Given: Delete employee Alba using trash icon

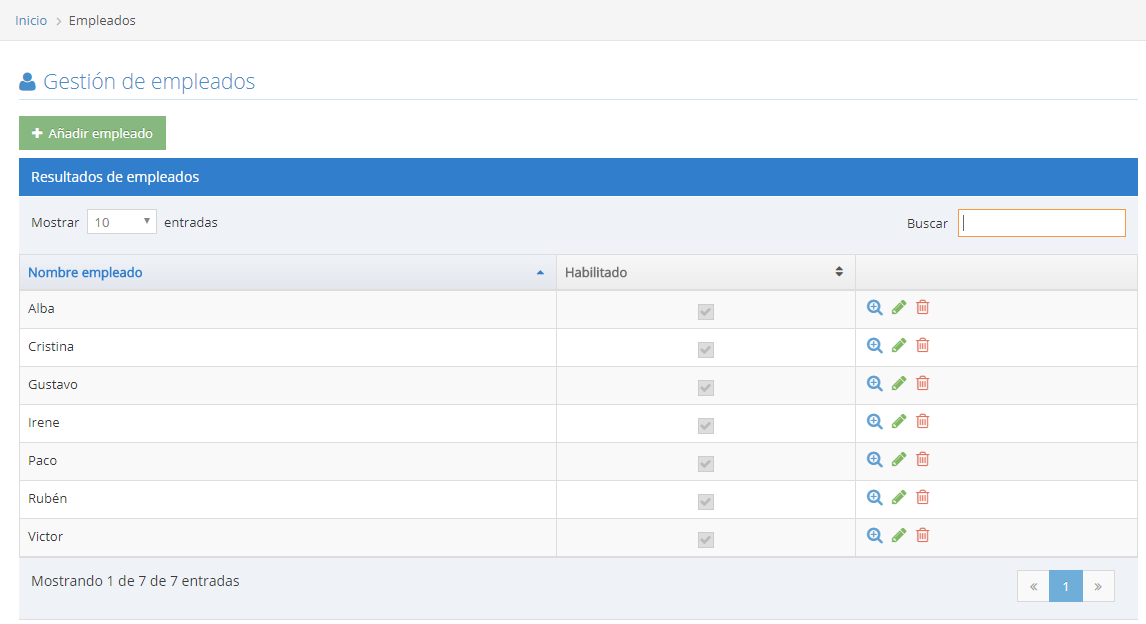Looking at the screenshot, I should (x=923, y=307).
